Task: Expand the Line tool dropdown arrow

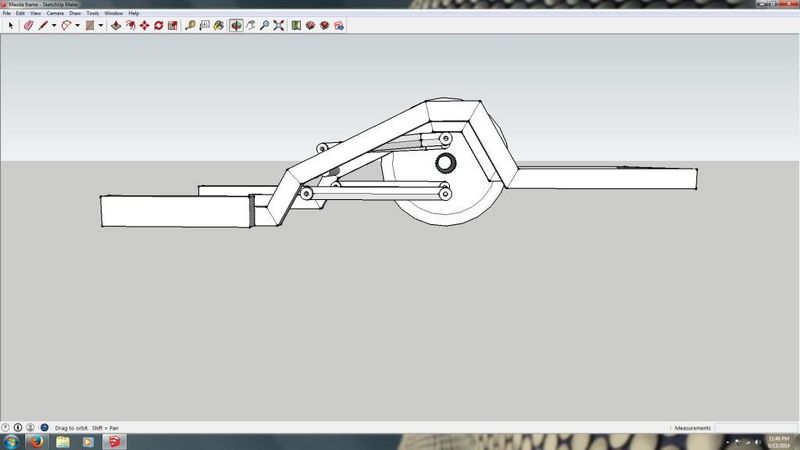Action: pos(54,25)
